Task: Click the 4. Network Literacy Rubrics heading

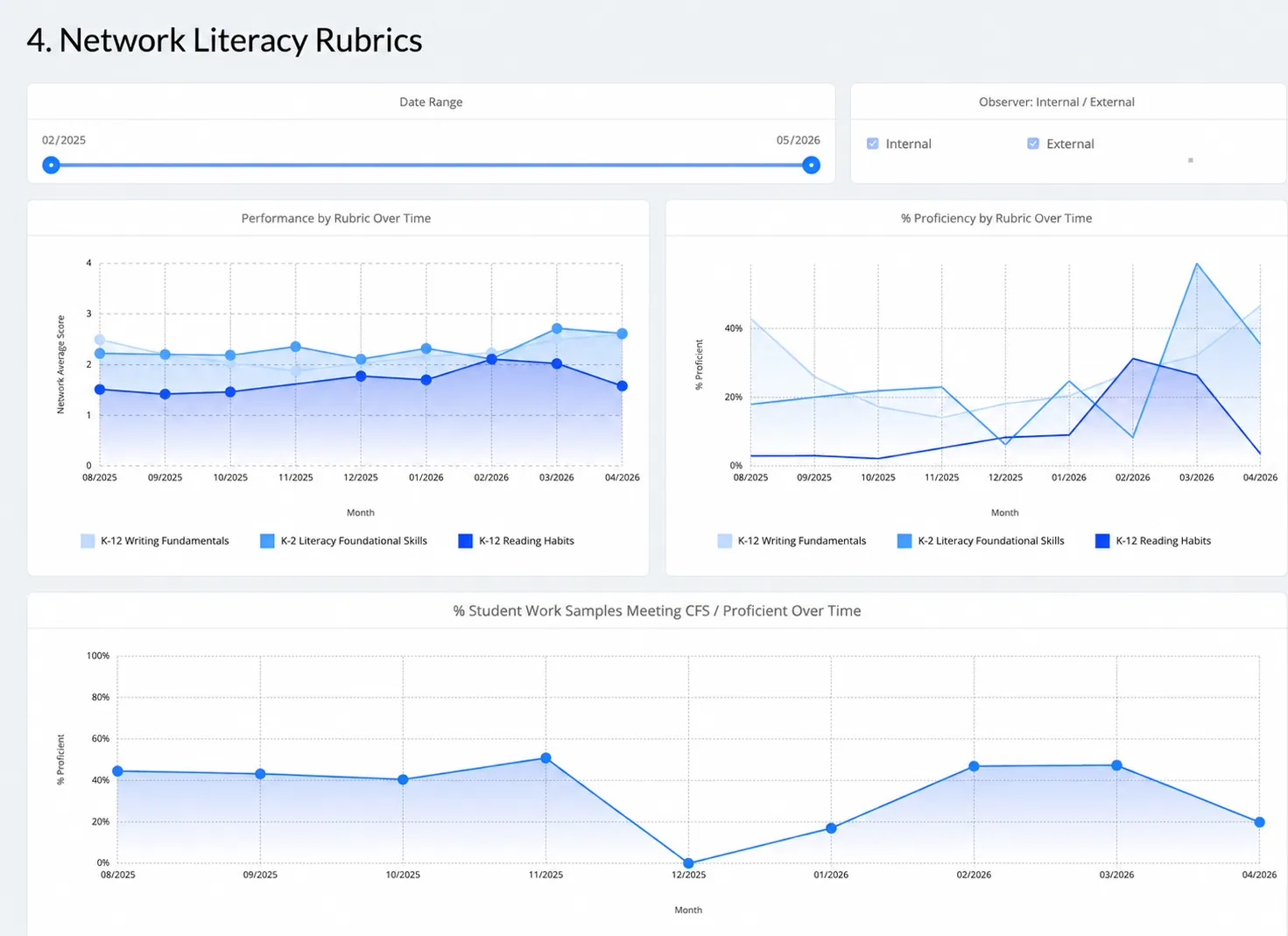Action: (225, 40)
